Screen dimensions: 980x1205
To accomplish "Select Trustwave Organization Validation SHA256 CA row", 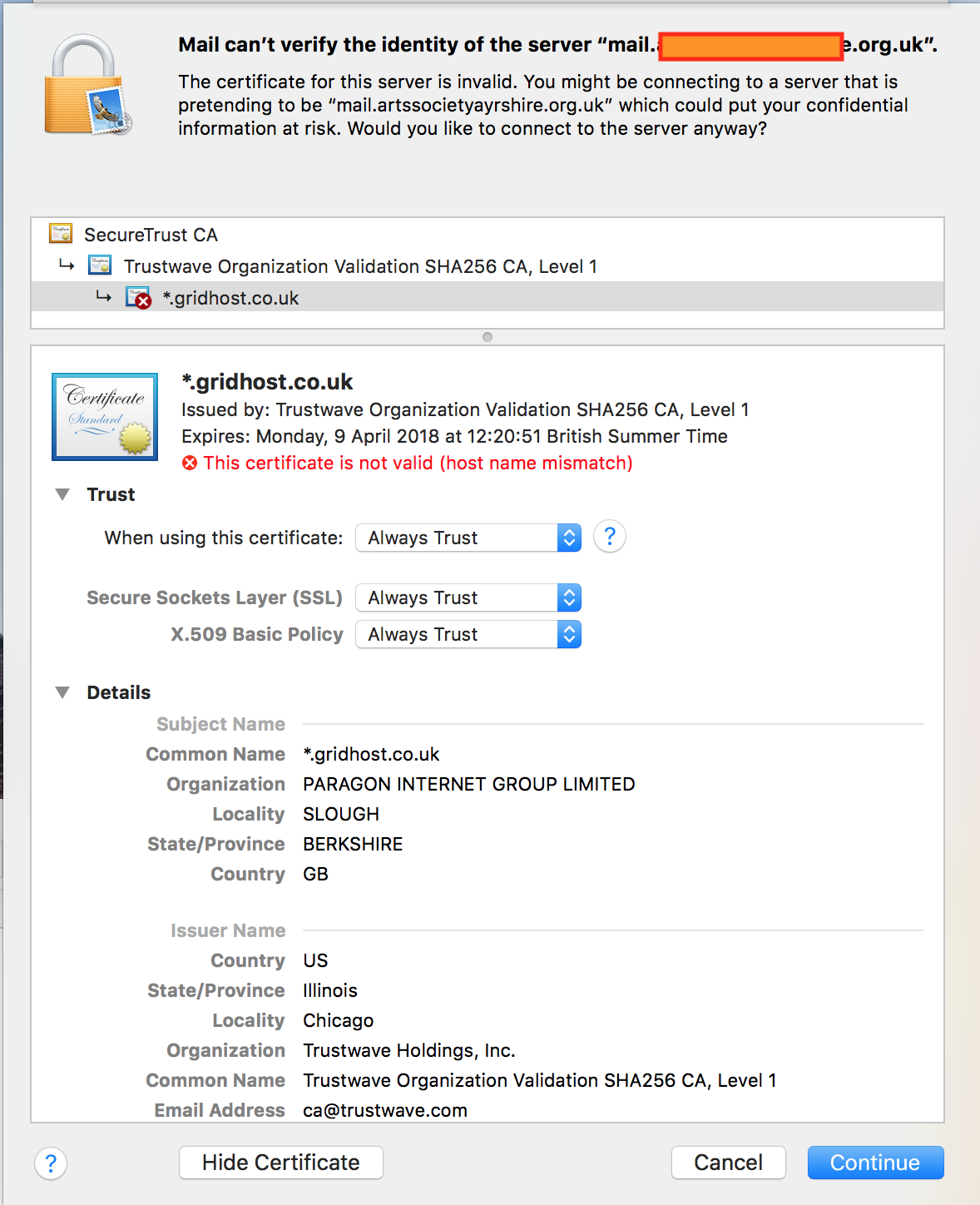I will click(488, 266).
